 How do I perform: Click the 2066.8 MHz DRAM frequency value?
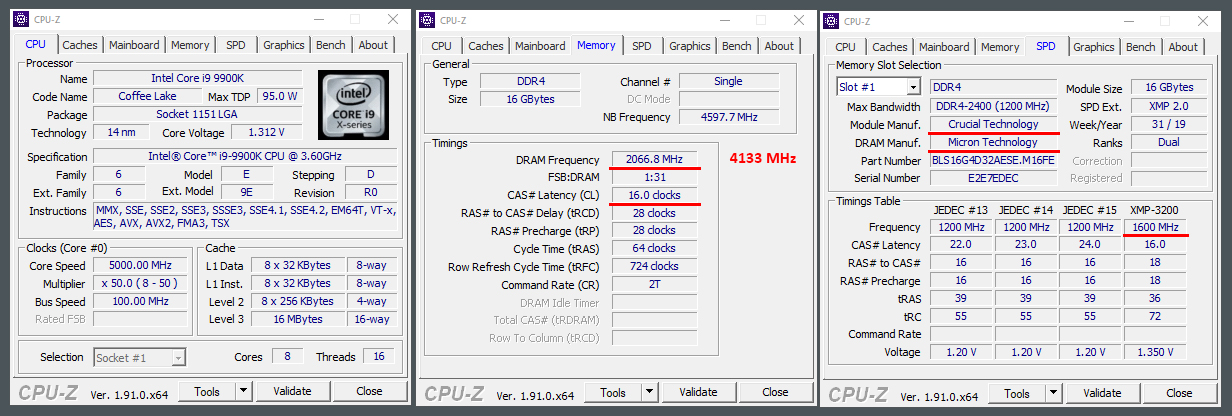(654, 160)
